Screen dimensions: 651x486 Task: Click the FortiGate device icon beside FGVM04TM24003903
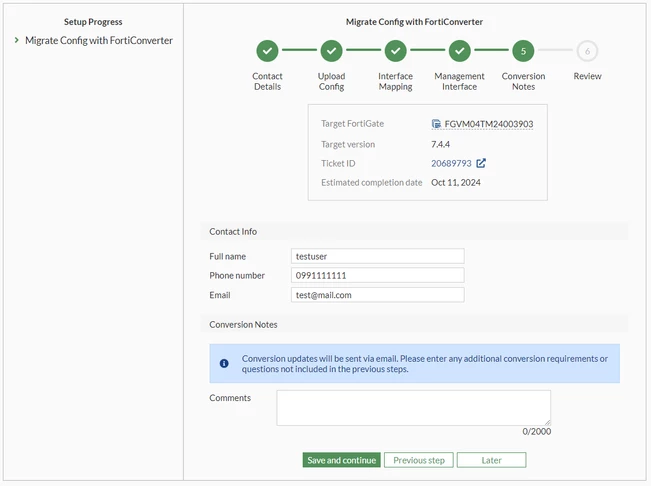click(436, 124)
